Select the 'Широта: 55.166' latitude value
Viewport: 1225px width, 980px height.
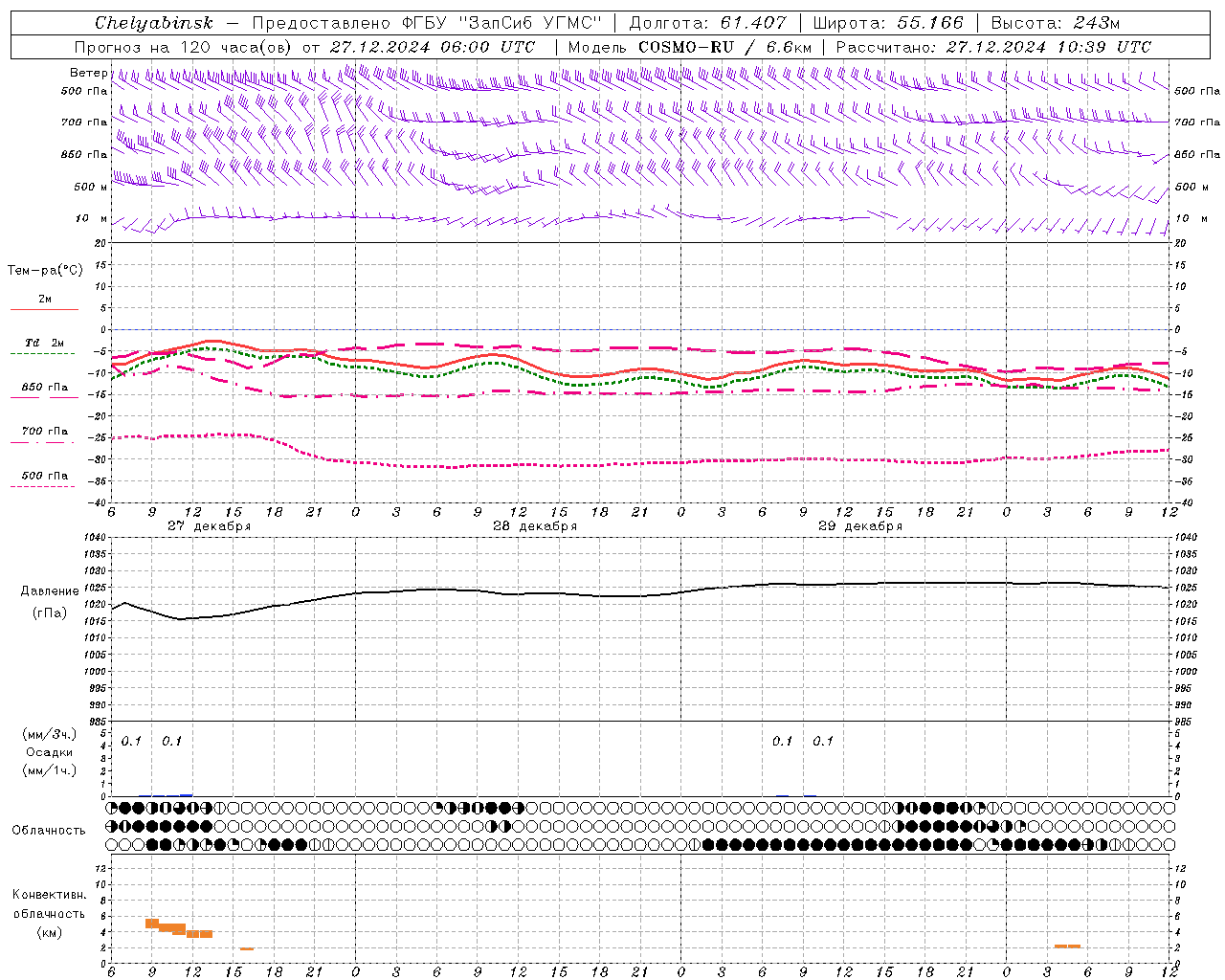(x=888, y=23)
